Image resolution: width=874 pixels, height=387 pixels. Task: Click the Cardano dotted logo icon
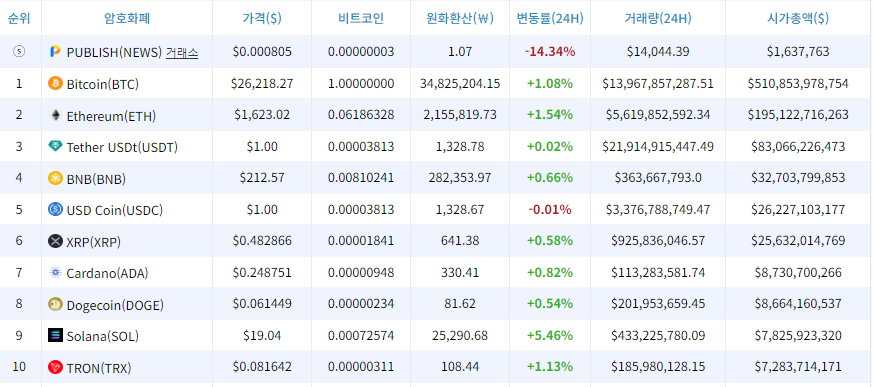55,273
